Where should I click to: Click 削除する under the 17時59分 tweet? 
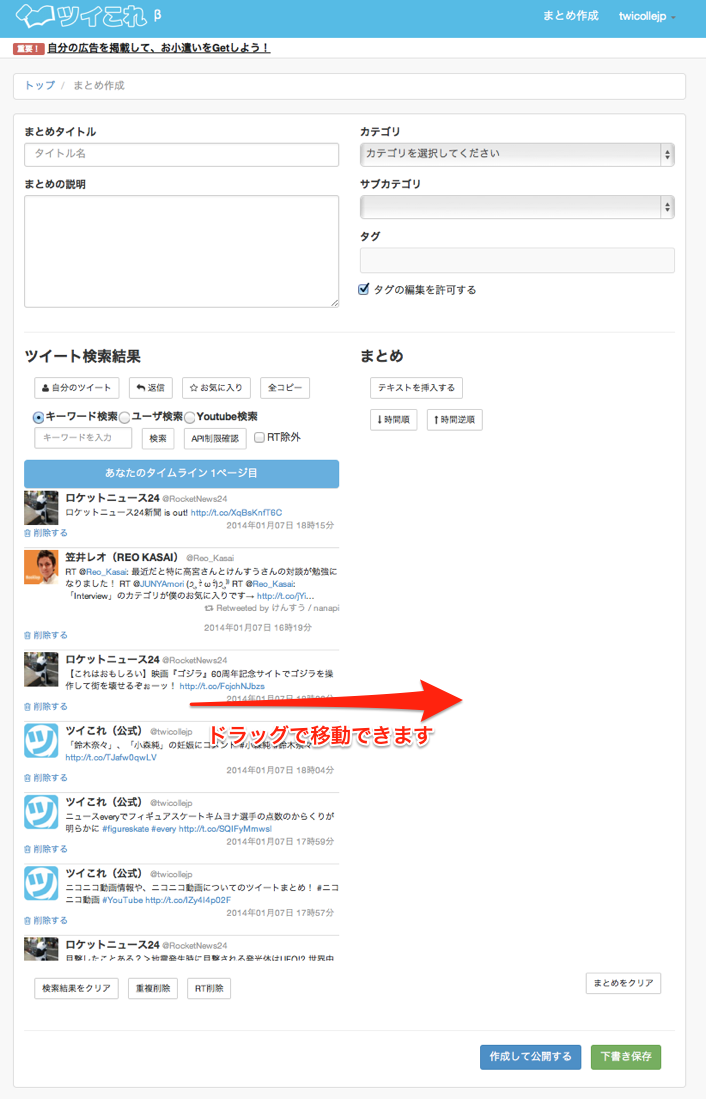46,849
